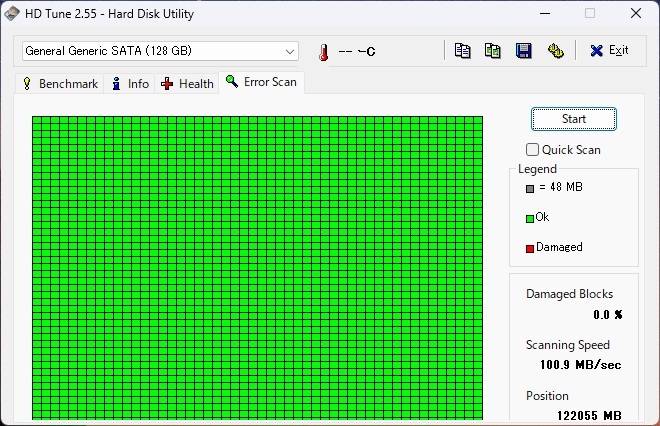Viewport: 660px width, 426px height.
Task: Click the blue X Exit button
Action: (609, 51)
